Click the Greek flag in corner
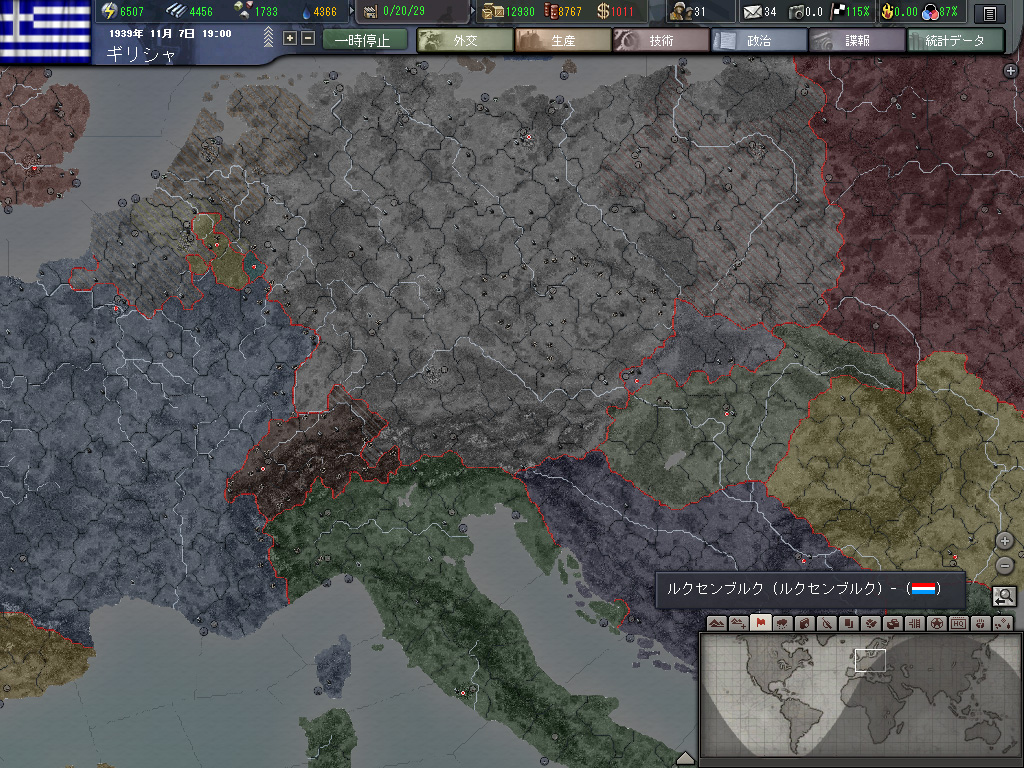Screen dimensions: 1024x768 tap(45, 30)
